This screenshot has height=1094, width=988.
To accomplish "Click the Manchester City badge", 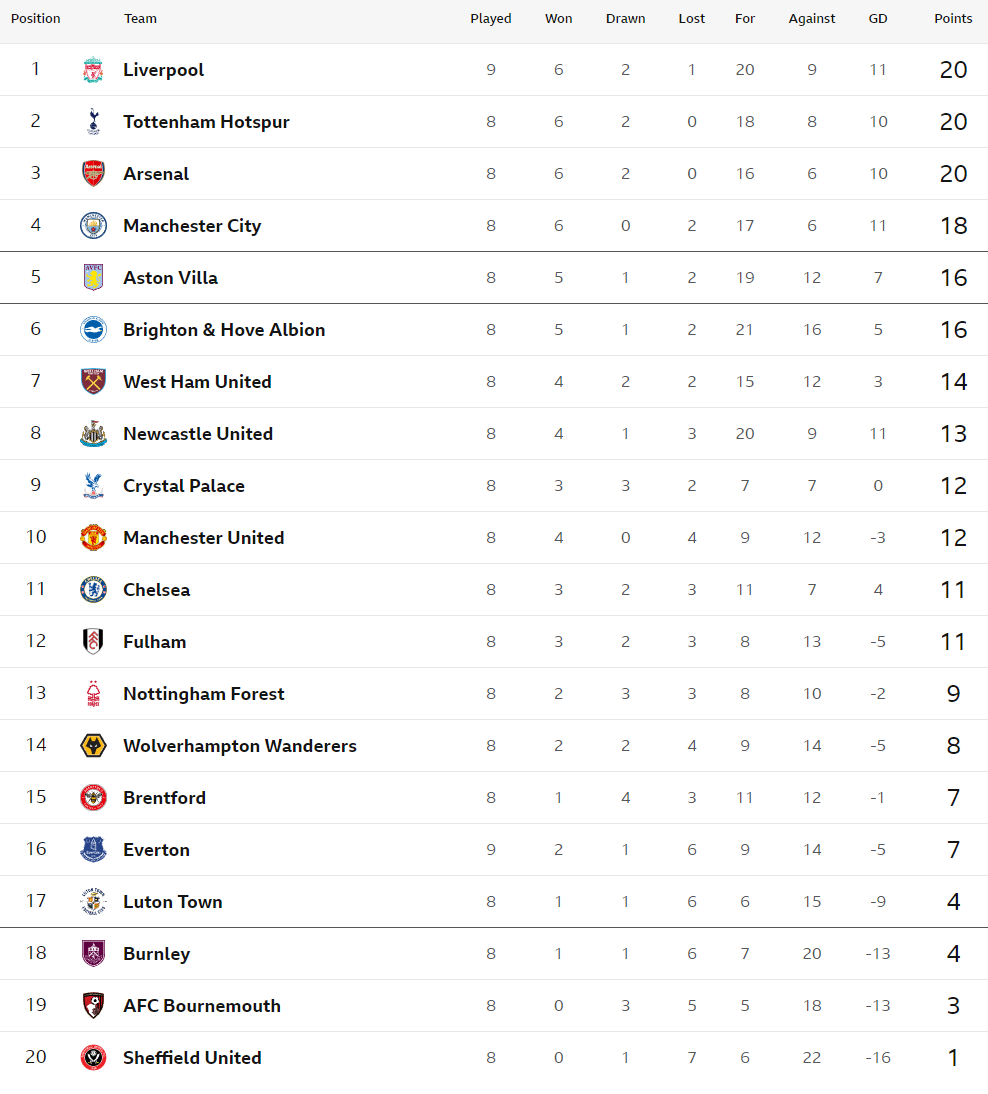I will coord(93,225).
